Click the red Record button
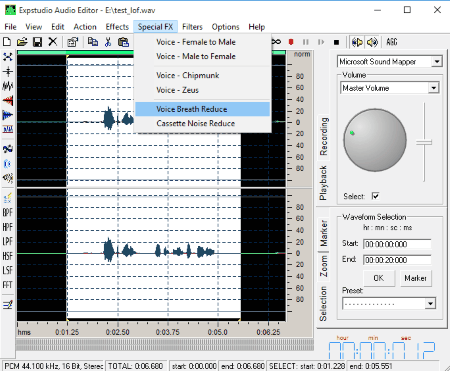The height and width of the screenshot is (371, 450). pos(291,42)
